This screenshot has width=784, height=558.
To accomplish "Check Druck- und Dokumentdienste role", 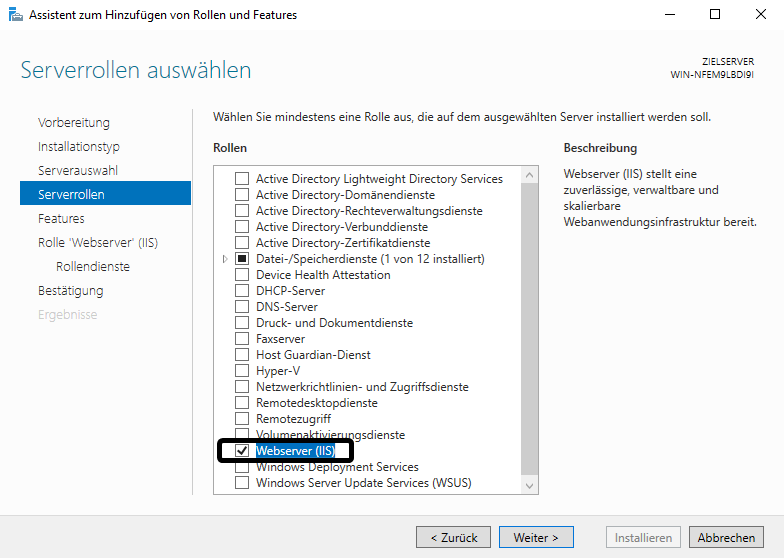I will click(242, 322).
